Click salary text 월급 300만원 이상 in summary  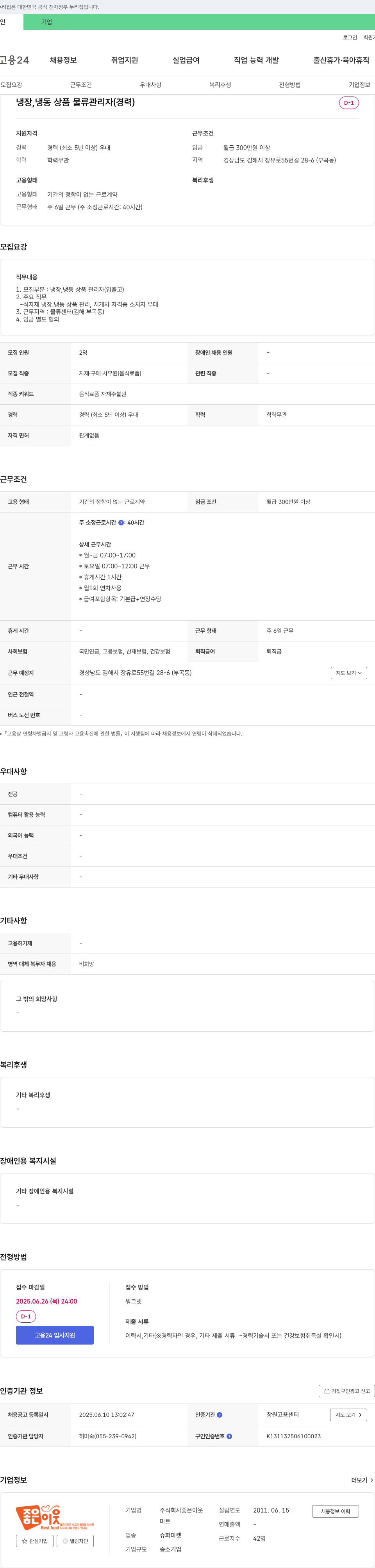(x=246, y=148)
